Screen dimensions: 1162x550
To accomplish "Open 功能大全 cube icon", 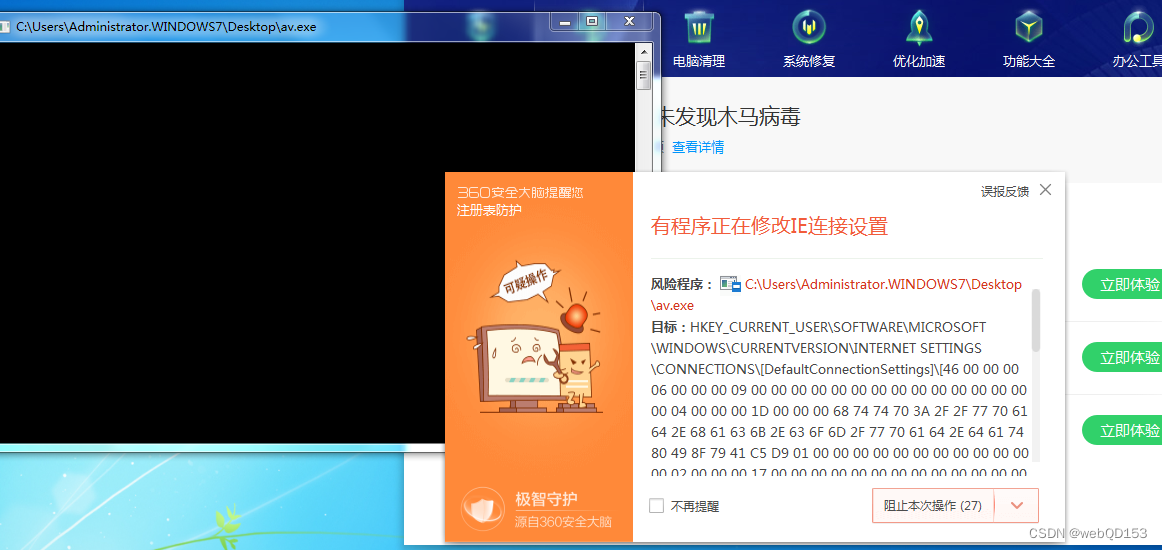I will click(x=1029, y=29).
